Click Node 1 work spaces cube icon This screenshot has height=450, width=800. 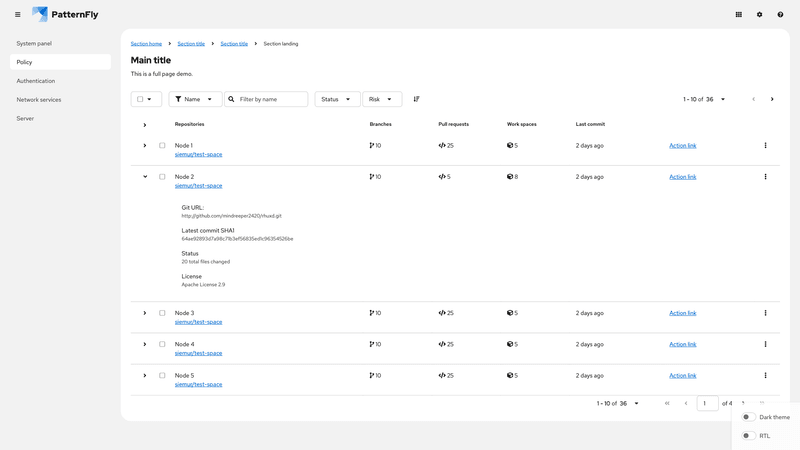[x=510, y=145]
